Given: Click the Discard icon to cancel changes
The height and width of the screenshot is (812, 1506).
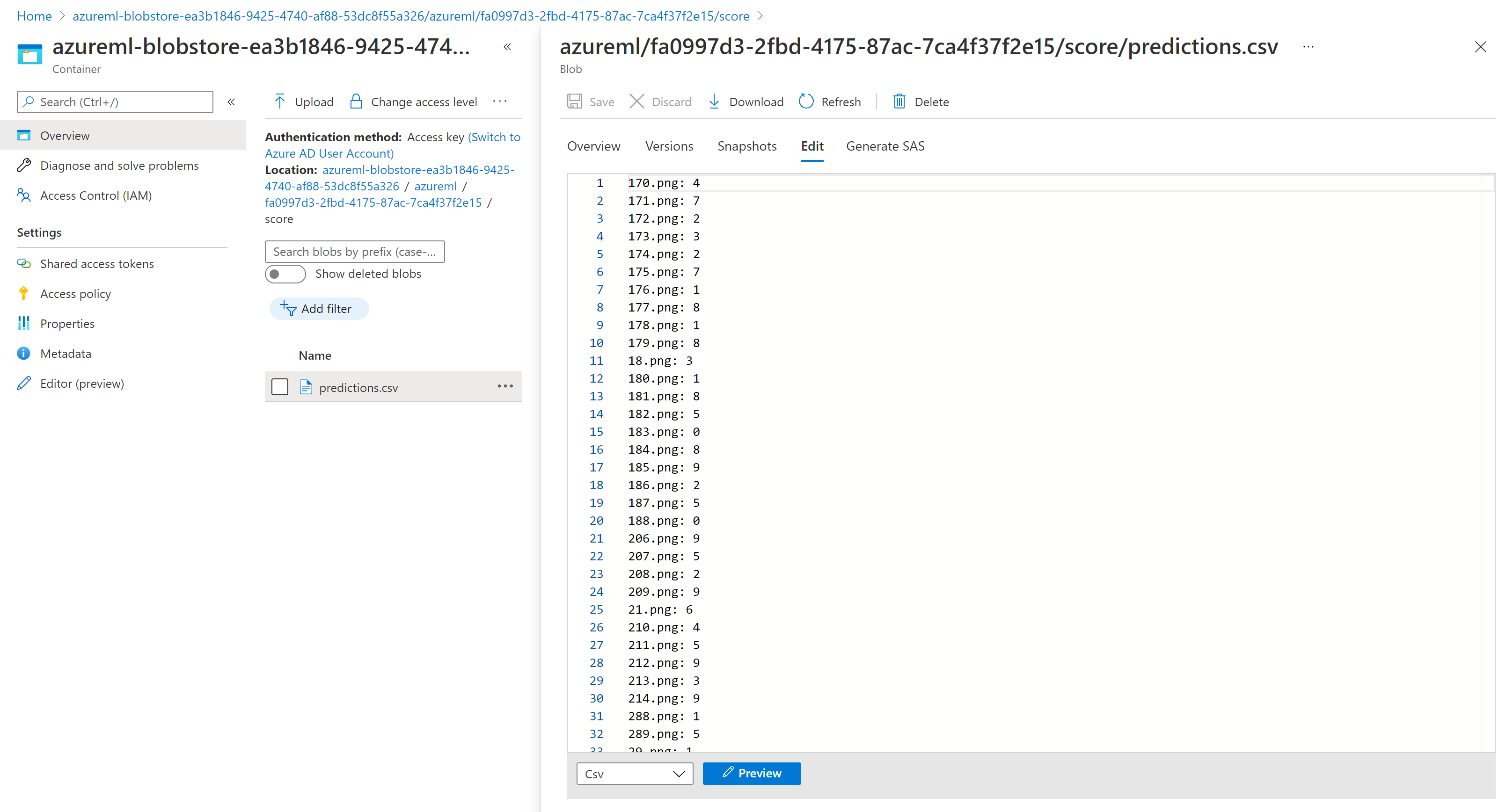Looking at the screenshot, I should pyautogui.click(x=637, y=102).
